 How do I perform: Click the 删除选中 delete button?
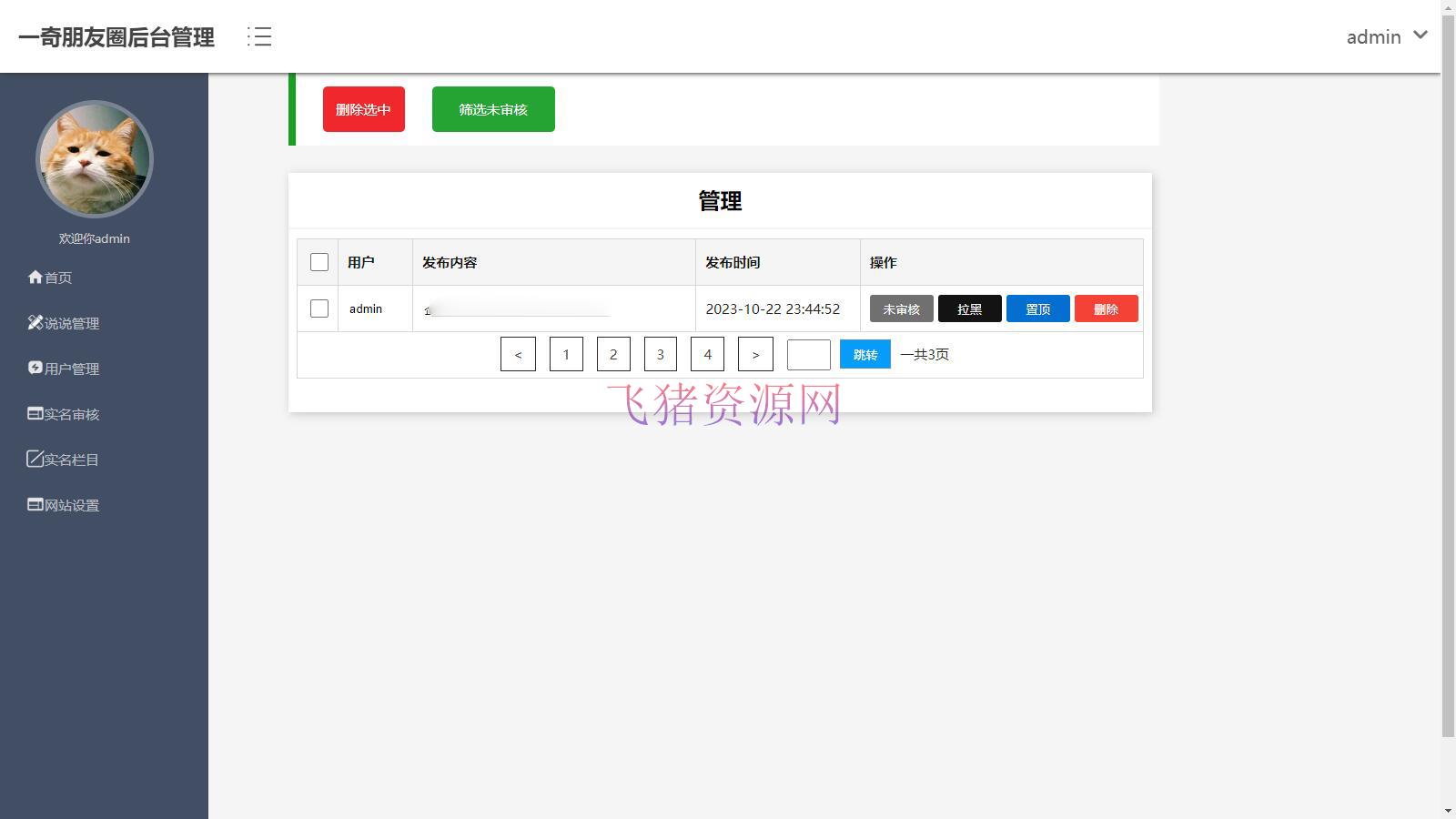(363, 109)
